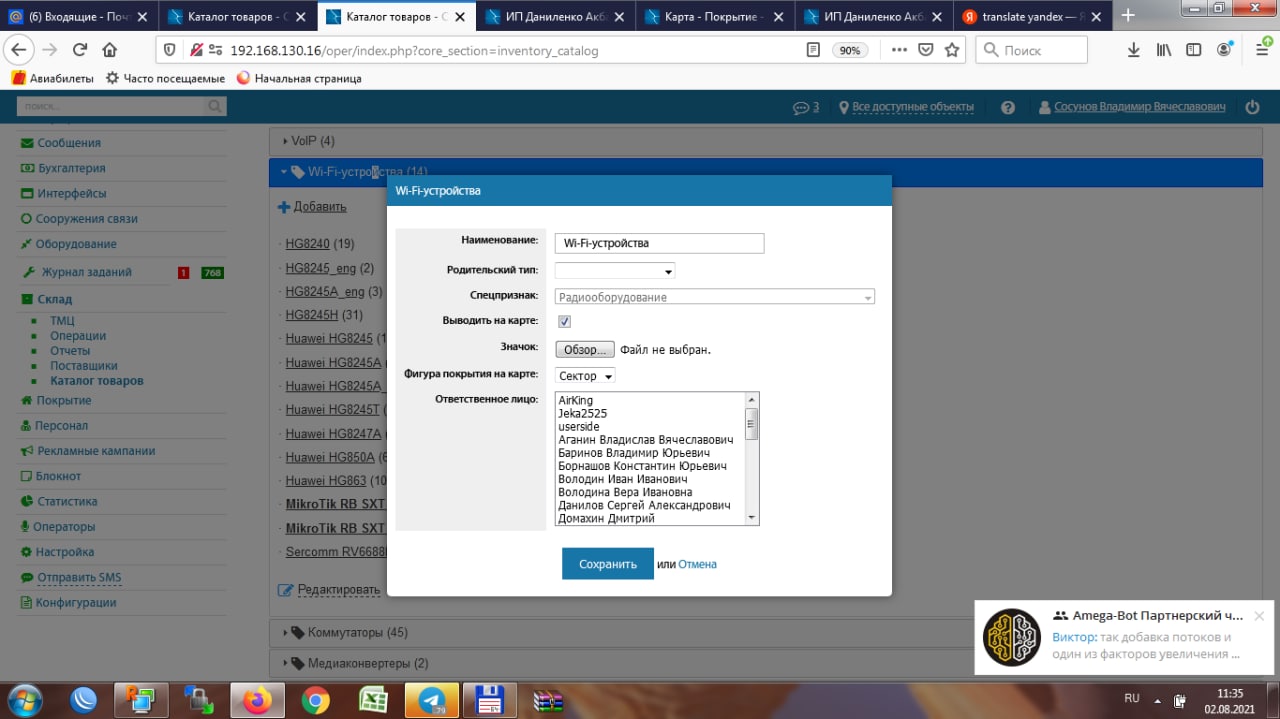Open the Журнал заданий sidebar item
Image resolution: width=1280 pixels, height=719 pixels.
(x=86, y=272)
